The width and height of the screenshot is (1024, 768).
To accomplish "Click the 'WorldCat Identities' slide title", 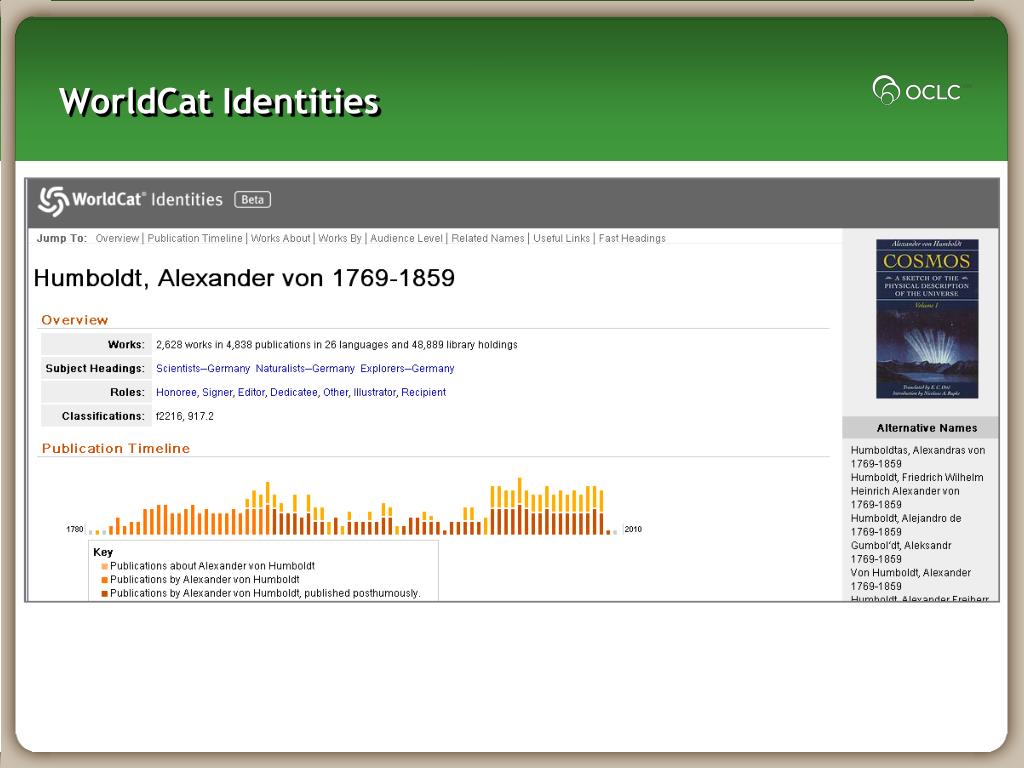I will [x=219, y=102].
